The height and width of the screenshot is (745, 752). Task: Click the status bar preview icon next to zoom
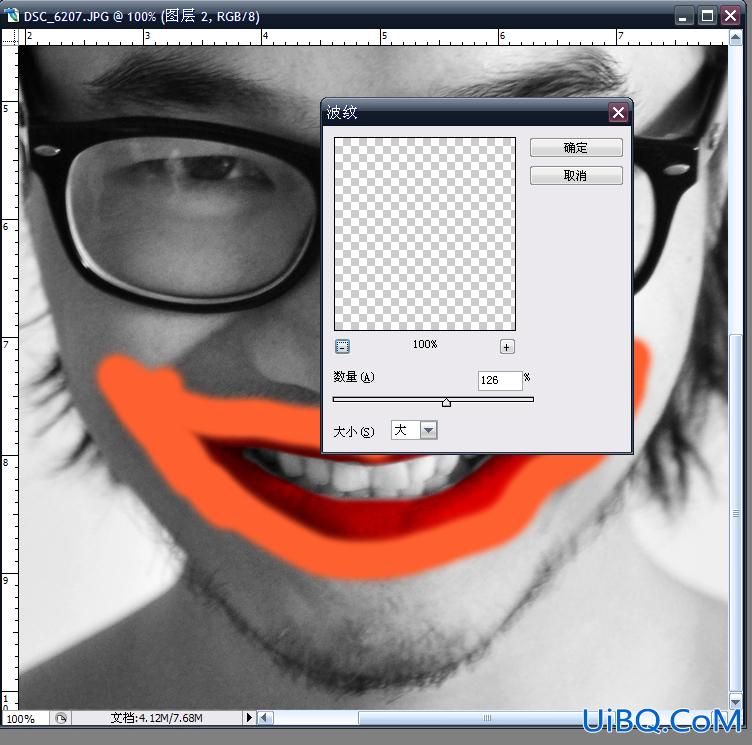(x=61, y=718)
